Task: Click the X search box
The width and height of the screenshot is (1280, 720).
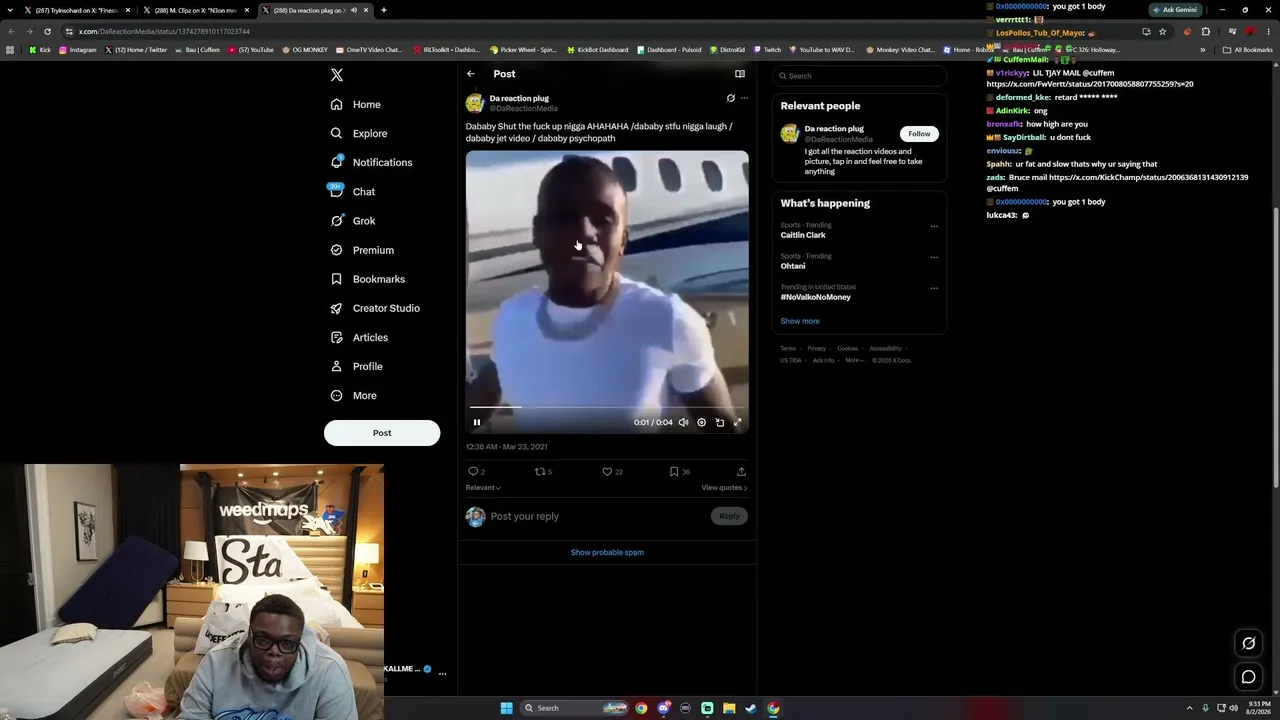Action: 859,76
